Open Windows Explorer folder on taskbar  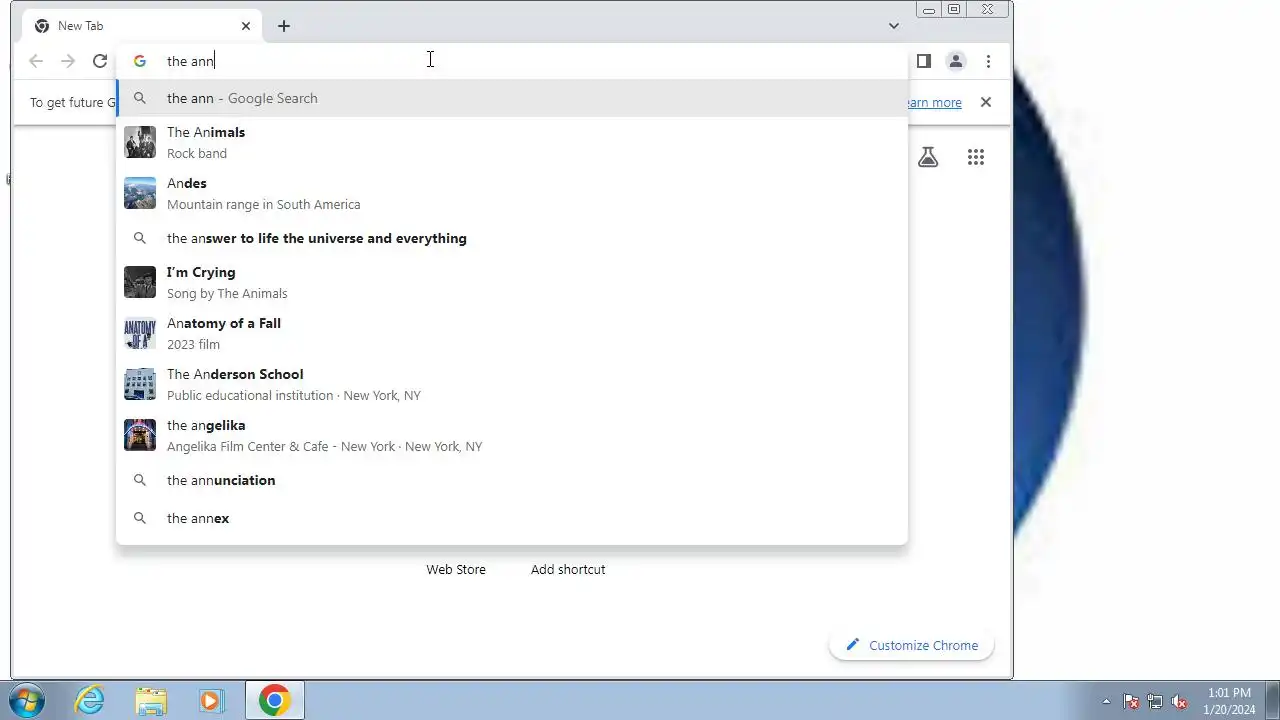pyautogui.click(x=151, y=700)
